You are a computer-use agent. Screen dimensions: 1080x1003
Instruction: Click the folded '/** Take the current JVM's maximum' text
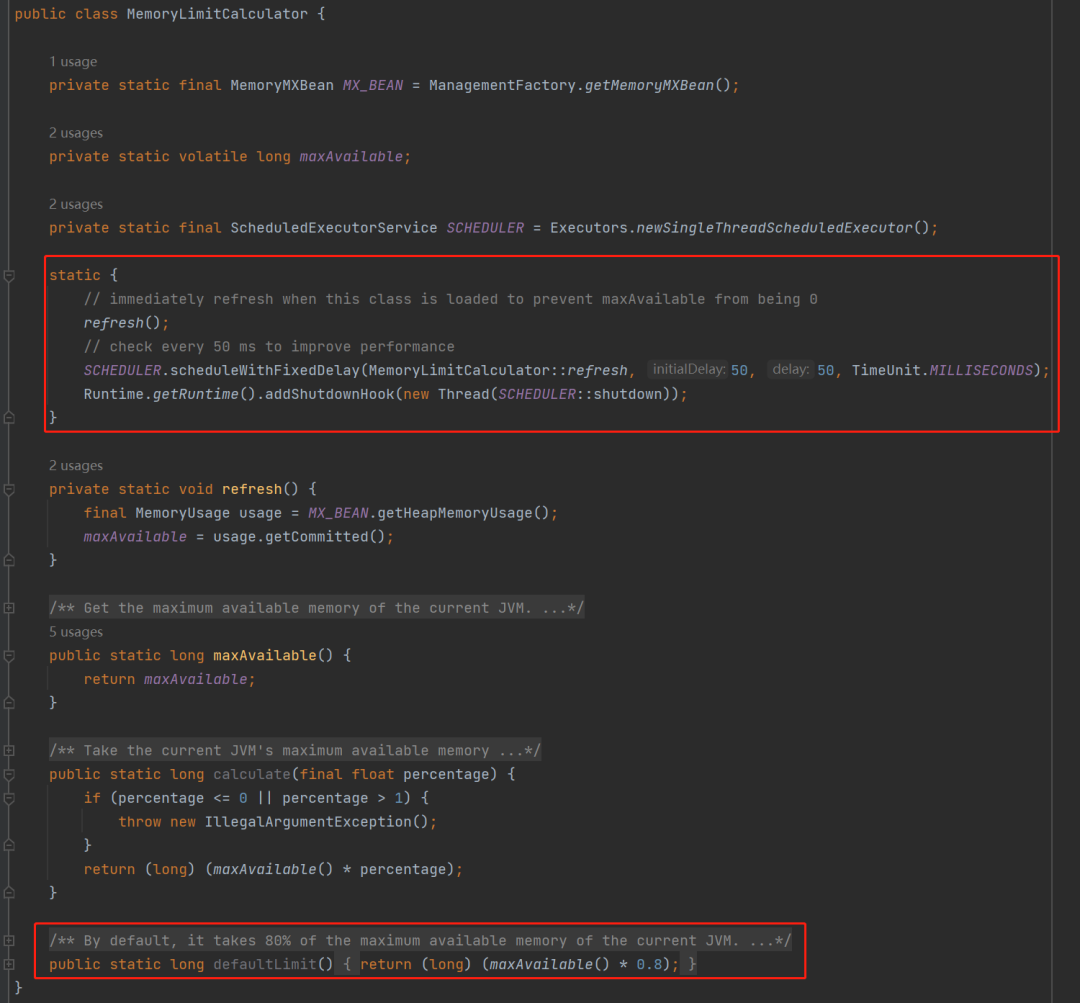point(295,750)
